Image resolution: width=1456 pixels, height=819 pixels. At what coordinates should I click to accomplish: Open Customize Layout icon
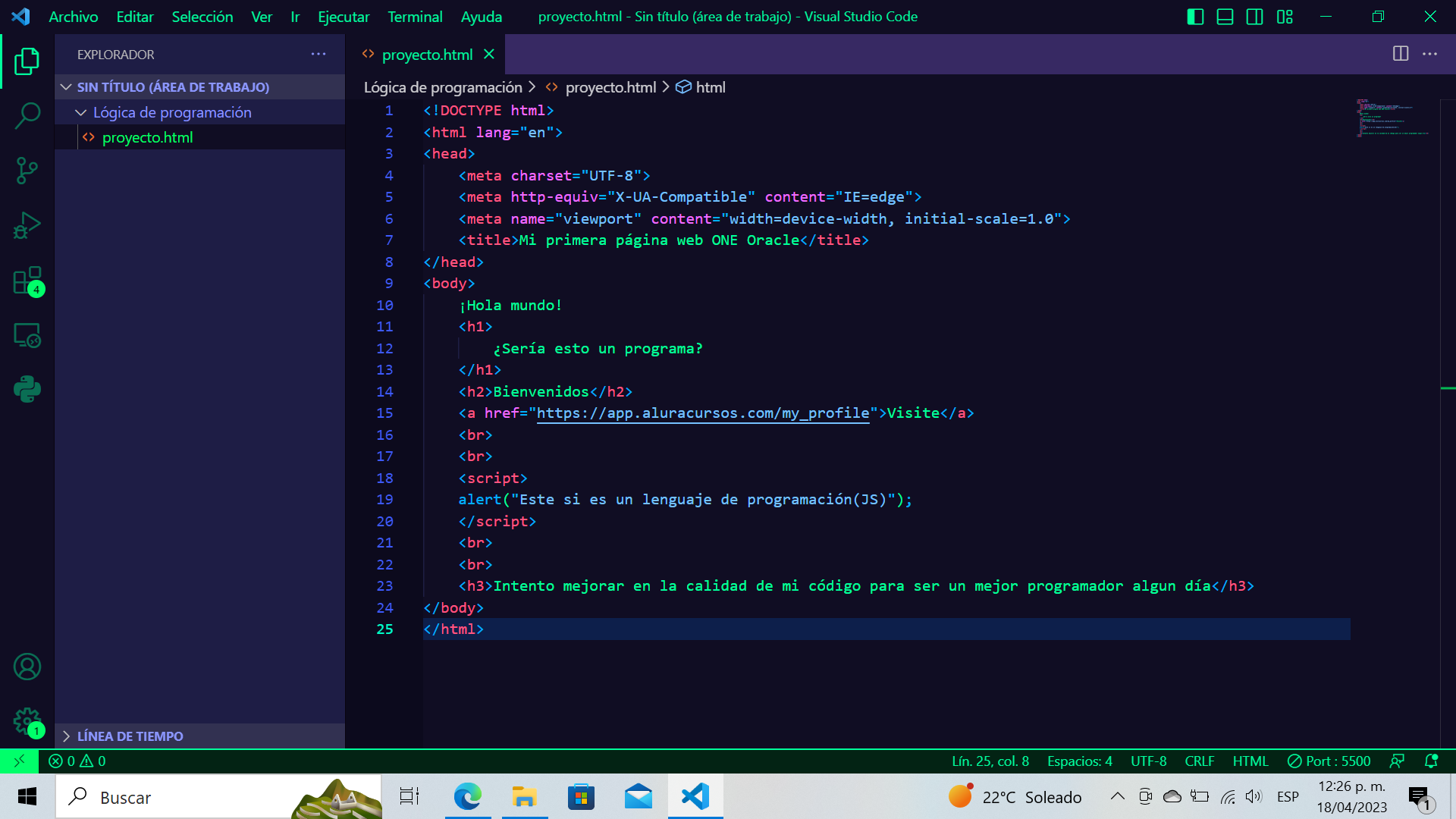tap(1285, 17)
